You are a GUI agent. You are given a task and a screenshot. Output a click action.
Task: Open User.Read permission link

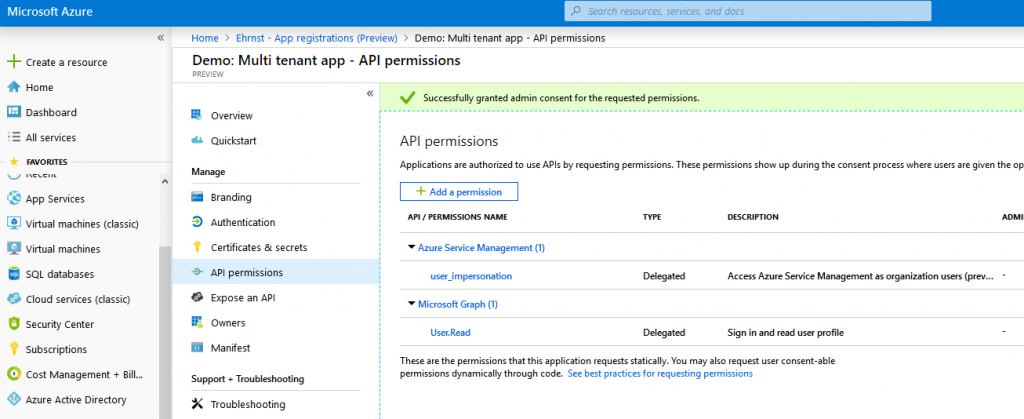tap(450, 332)
